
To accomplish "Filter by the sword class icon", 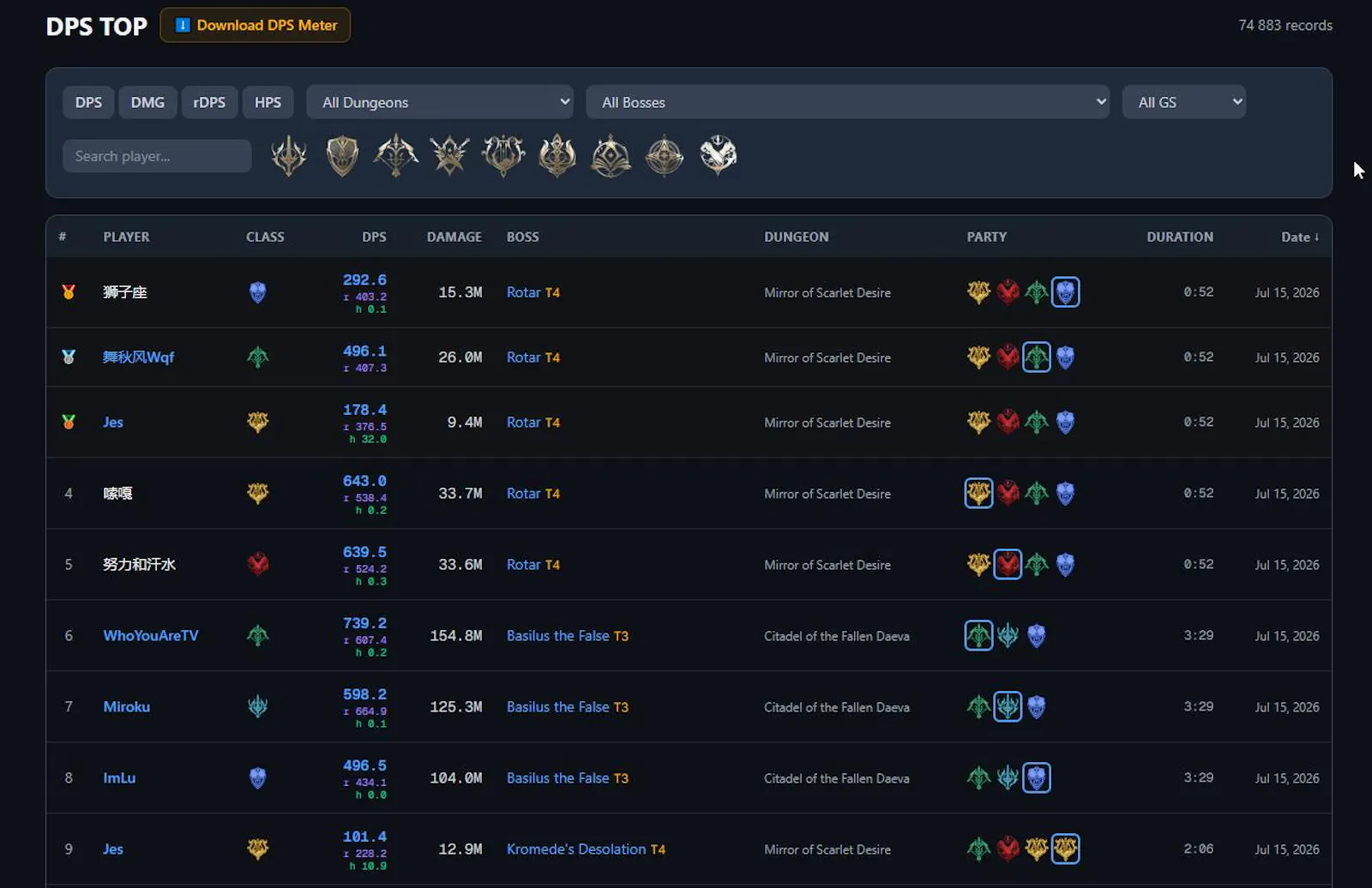I will (289, 156).
